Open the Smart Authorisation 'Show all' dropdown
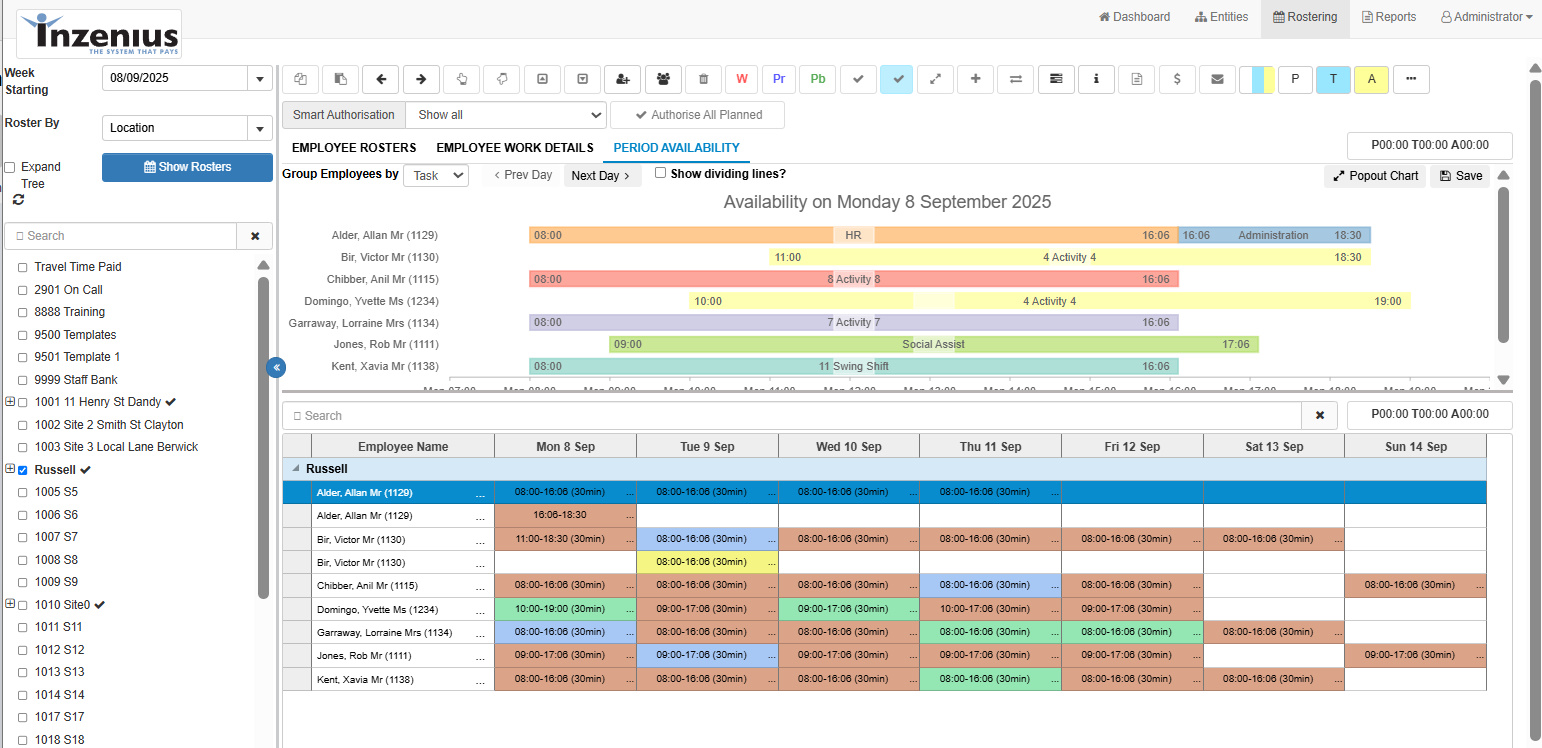This screenshot has width=1542, height=748. click(507, 115)
